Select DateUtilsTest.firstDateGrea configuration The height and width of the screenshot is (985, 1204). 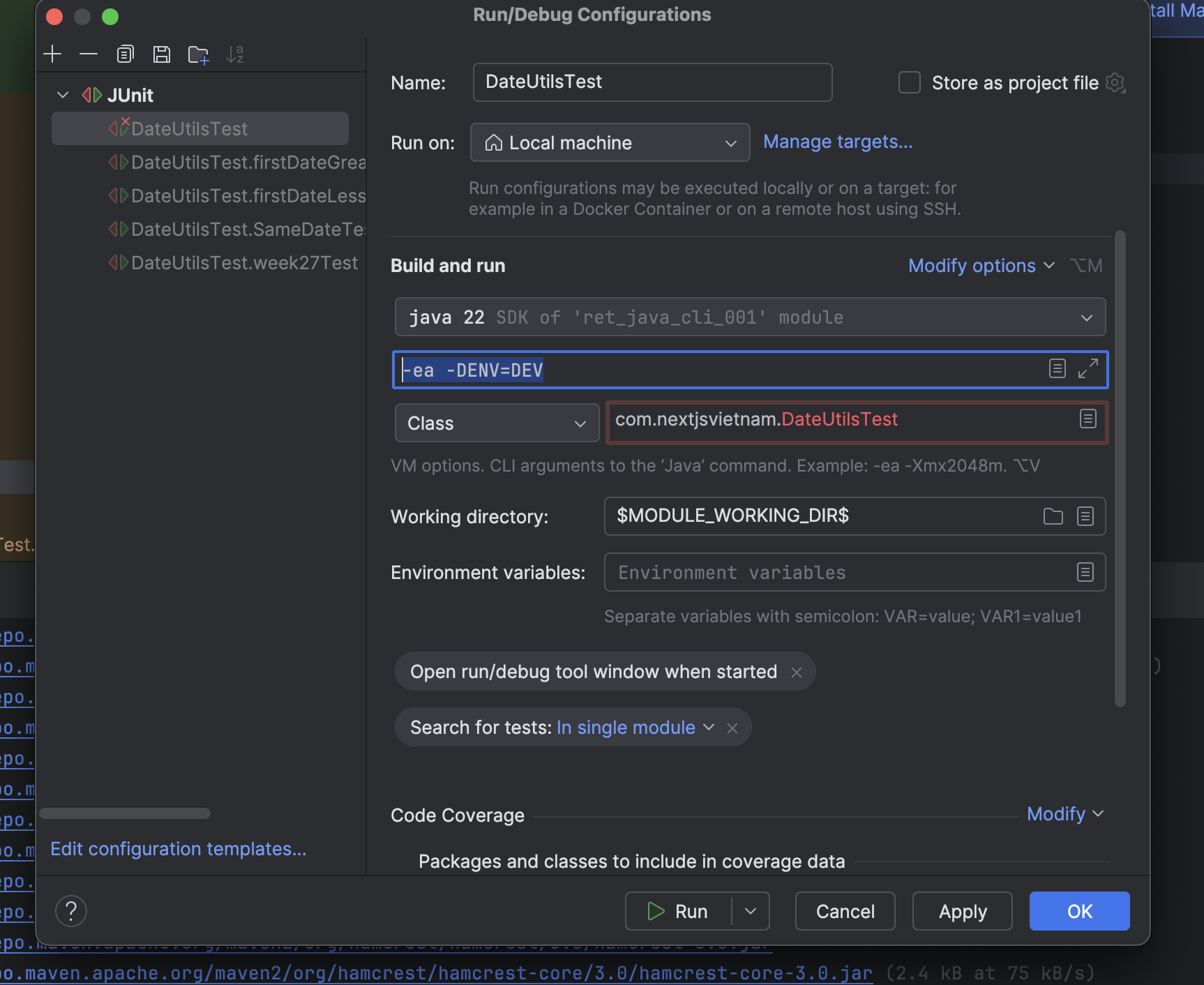tap(237, 163)
